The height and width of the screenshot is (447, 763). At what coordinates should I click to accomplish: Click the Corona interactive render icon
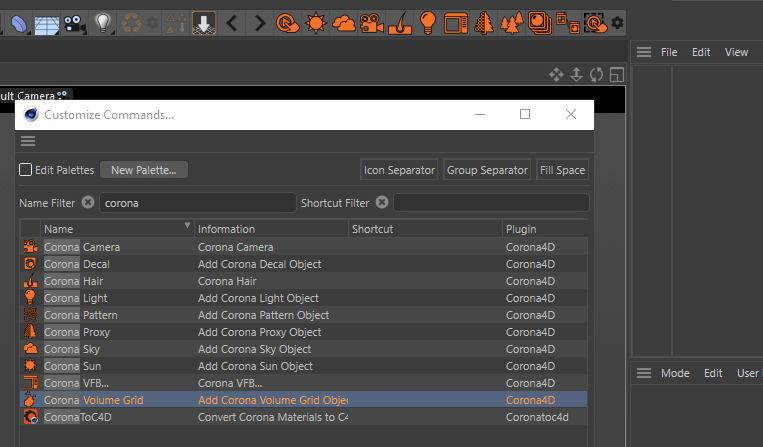[288, 23]
